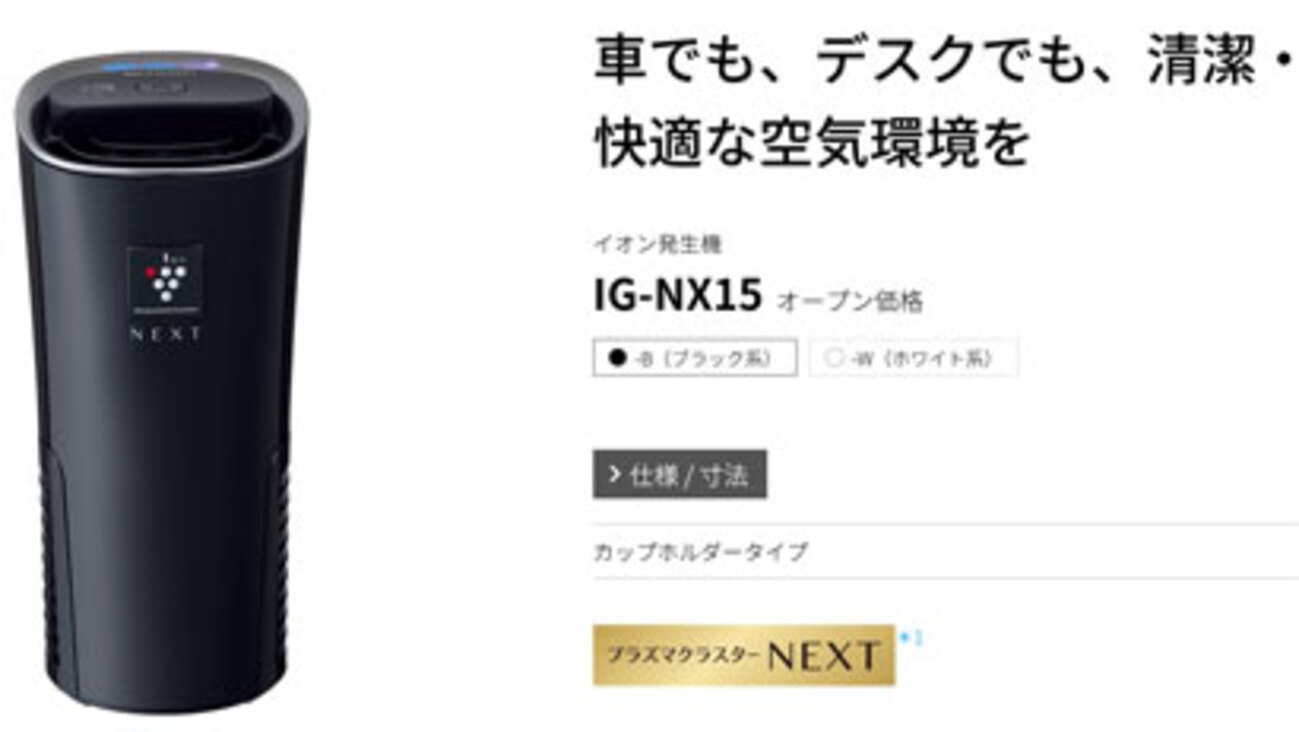Open the *1 footnote link beside the badge
Image resolution: width=1299 pixels, height=732 pixels.
[910, 637]
